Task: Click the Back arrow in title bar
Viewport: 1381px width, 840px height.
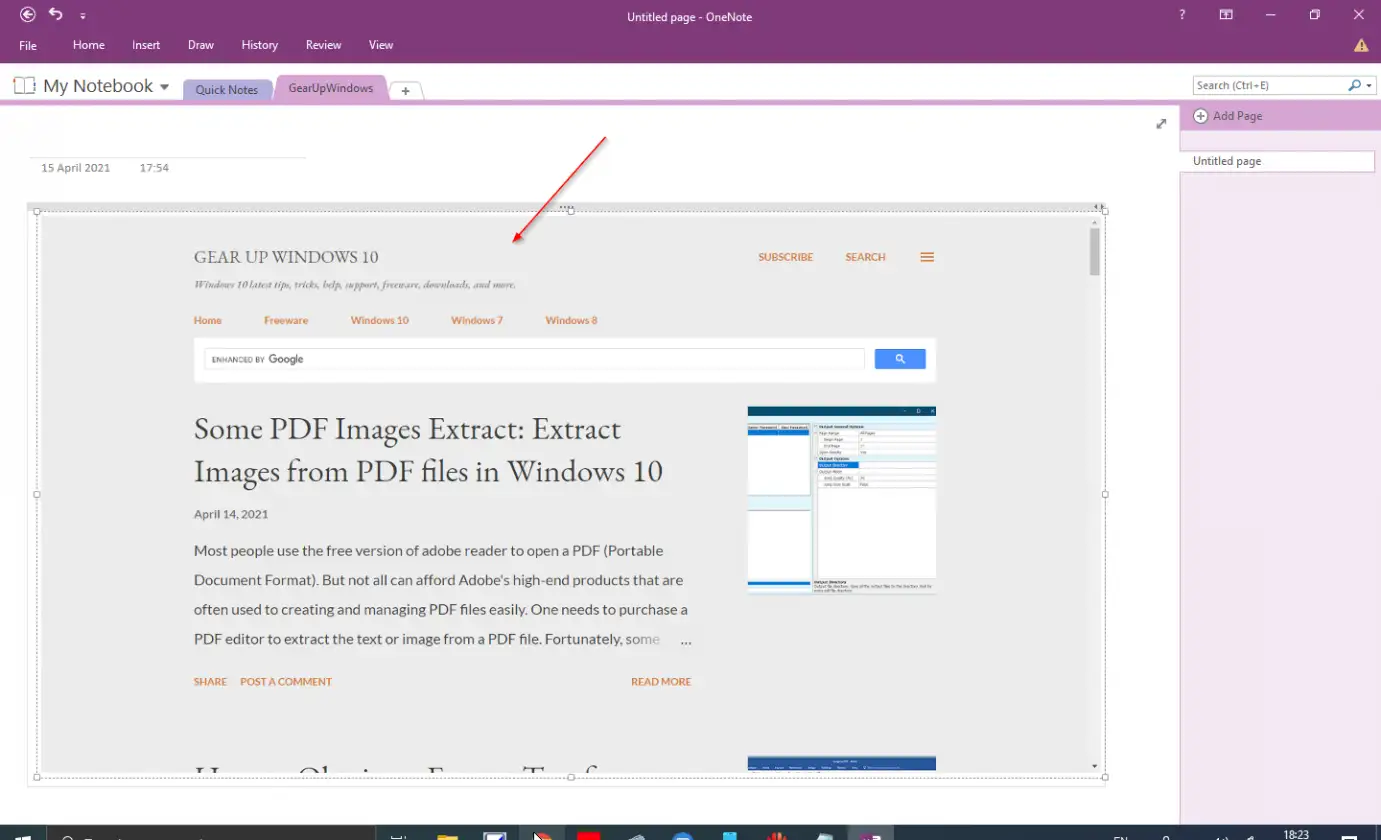Action: pyautogui.click(x=28, y=15)
